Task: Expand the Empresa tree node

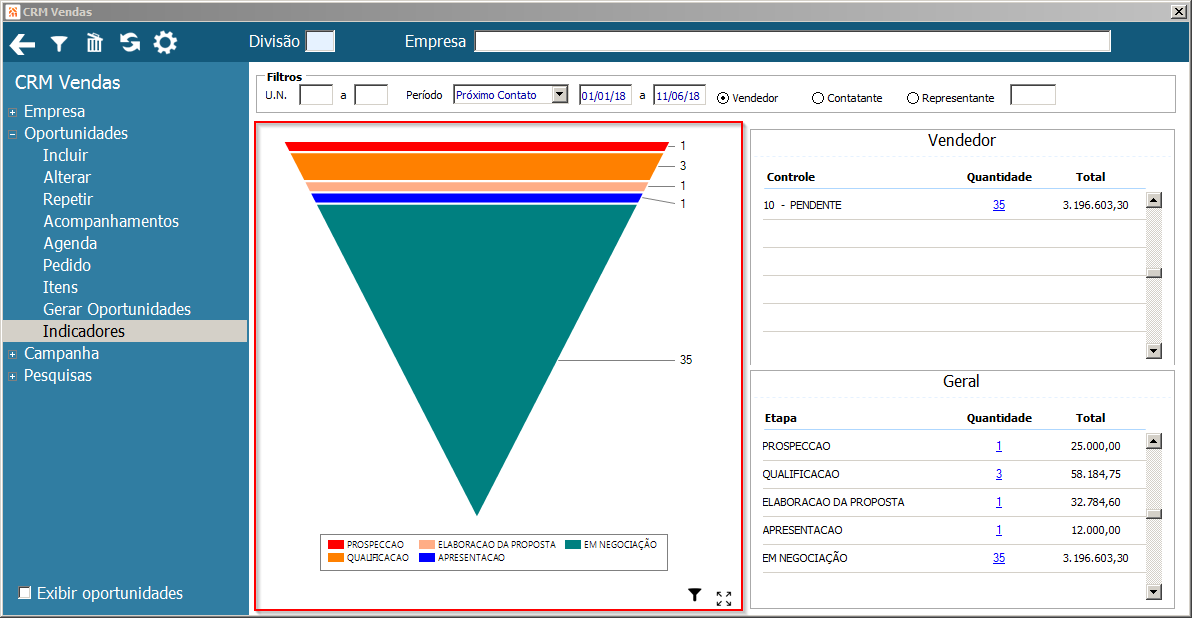Action: [12, 113]
